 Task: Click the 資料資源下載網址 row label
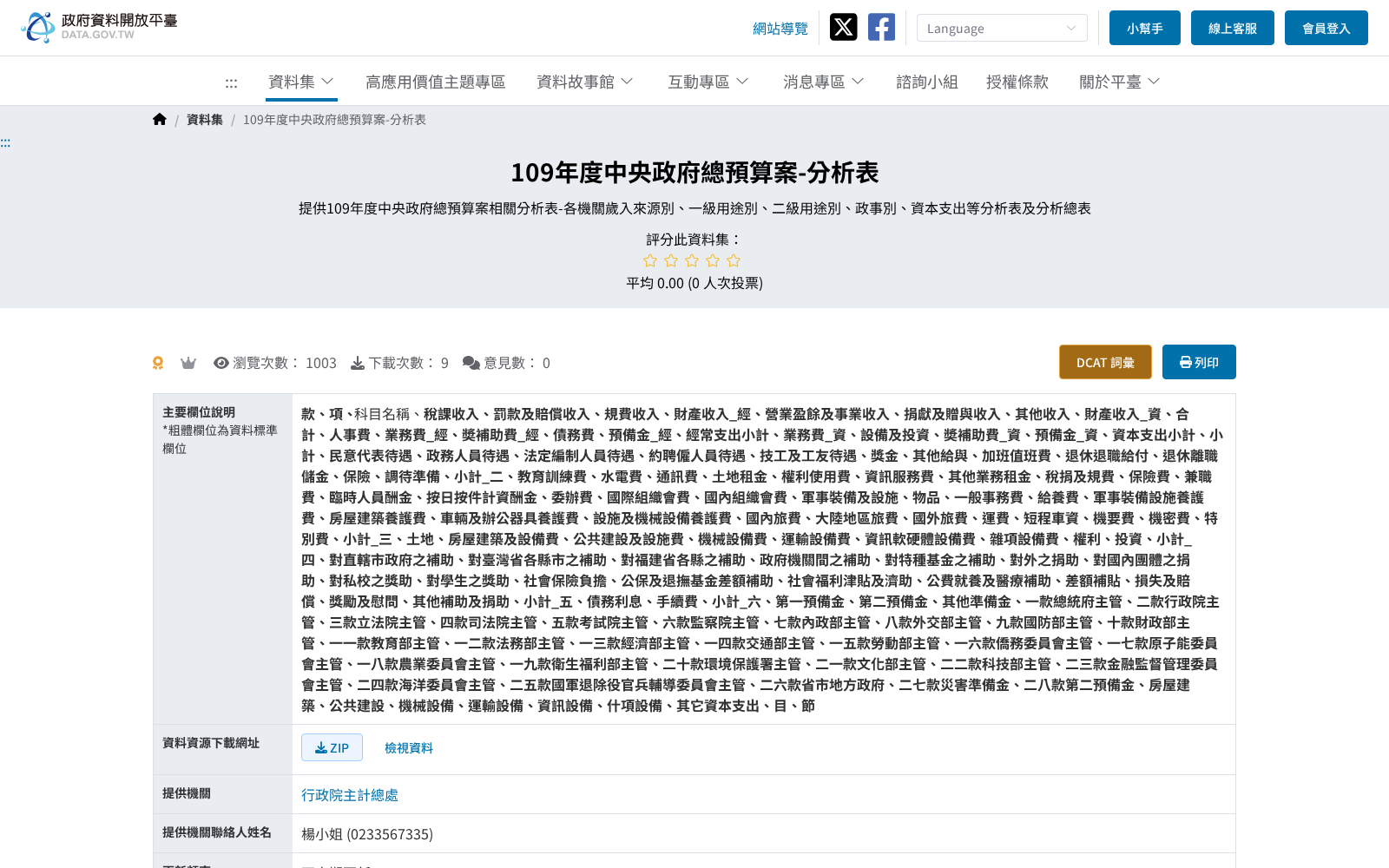tap(211, 743)
